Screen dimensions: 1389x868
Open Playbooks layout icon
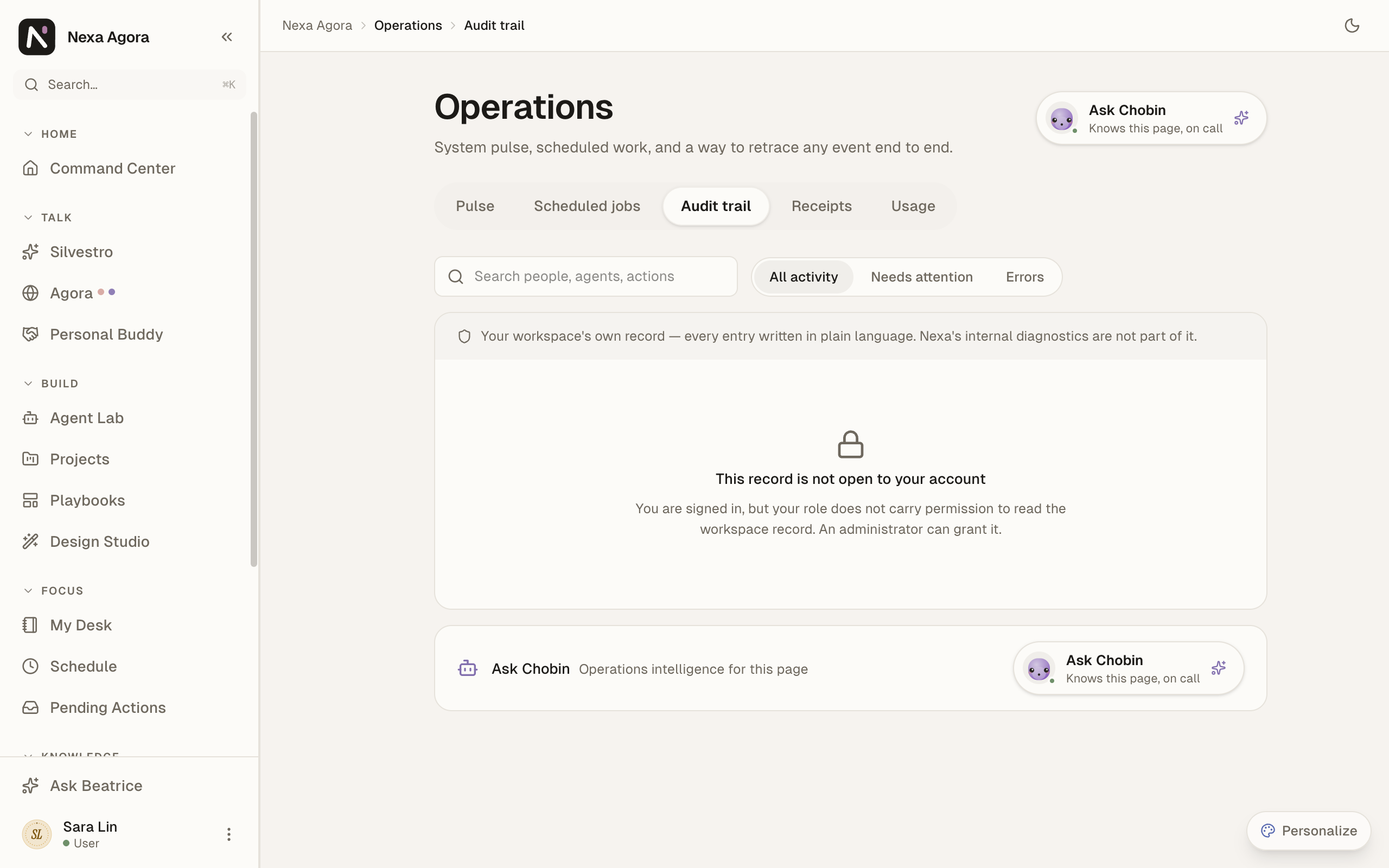click(x=30, y=501)
